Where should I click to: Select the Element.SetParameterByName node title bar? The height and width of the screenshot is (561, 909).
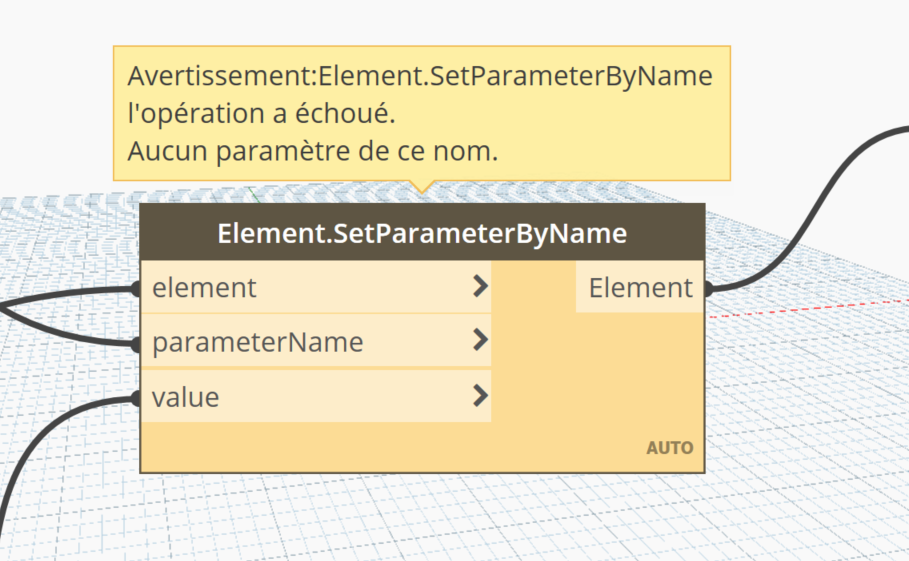[422, 233]
